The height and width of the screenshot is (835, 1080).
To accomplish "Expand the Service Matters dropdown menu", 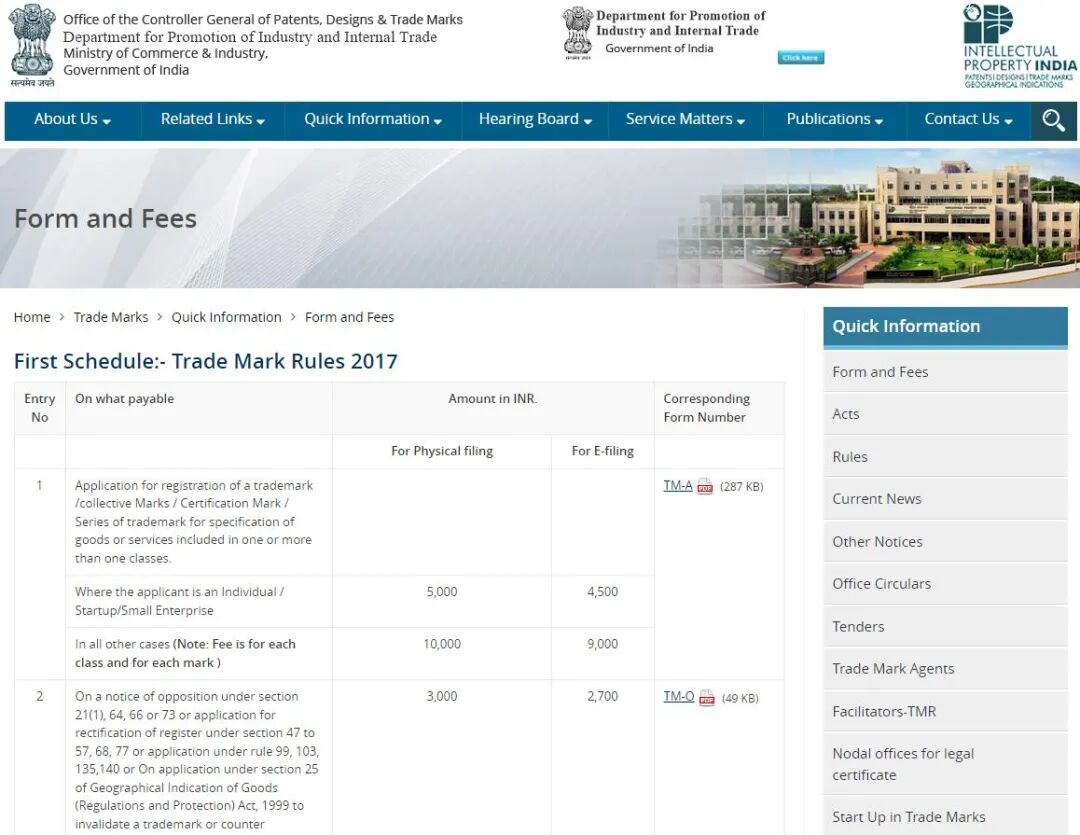I will coord(685,119).
